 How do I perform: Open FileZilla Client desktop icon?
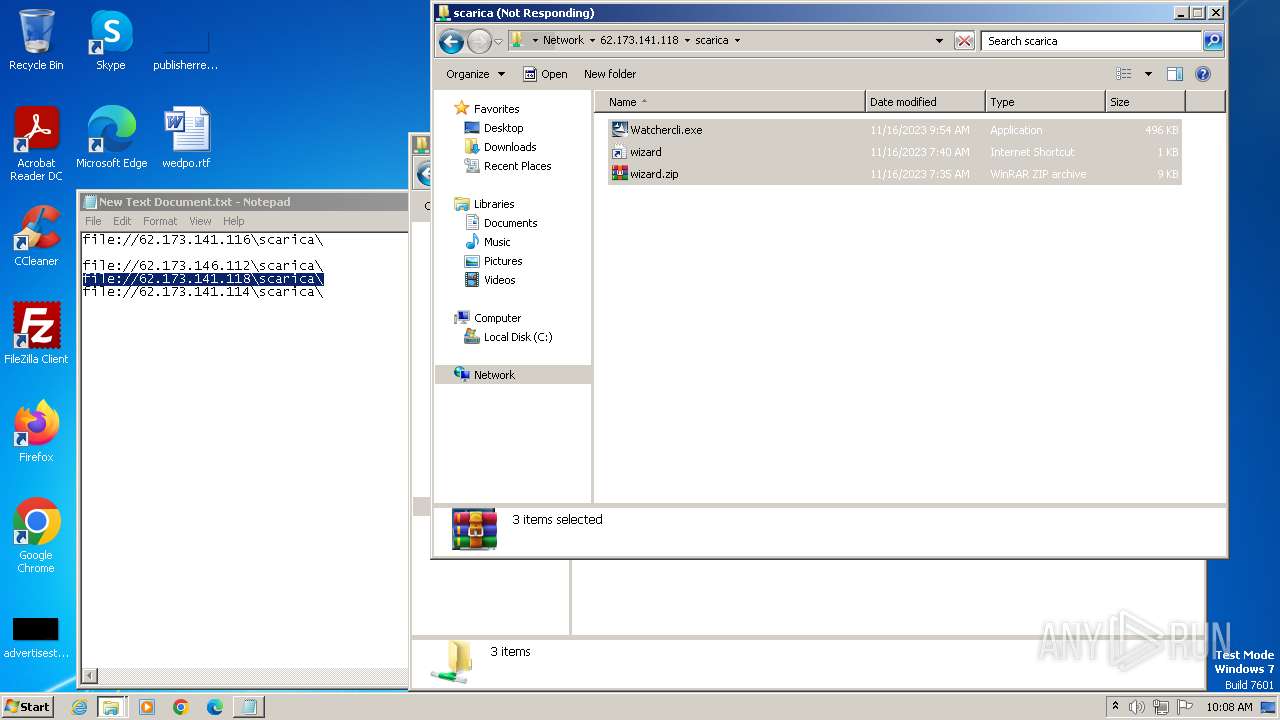coord(36,333)
